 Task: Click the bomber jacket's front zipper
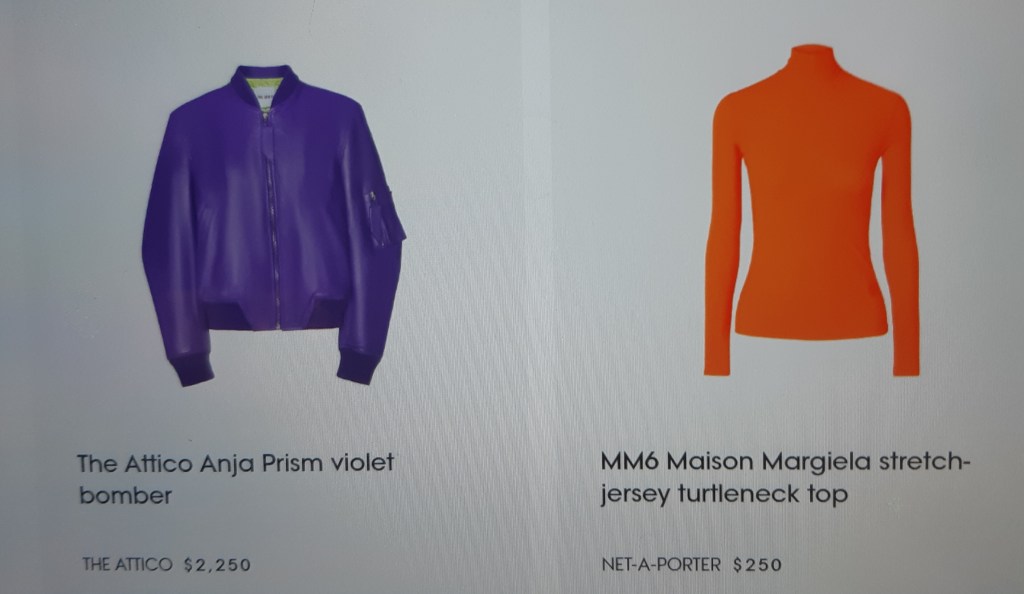pyautogui.click(x=273, y=219)
